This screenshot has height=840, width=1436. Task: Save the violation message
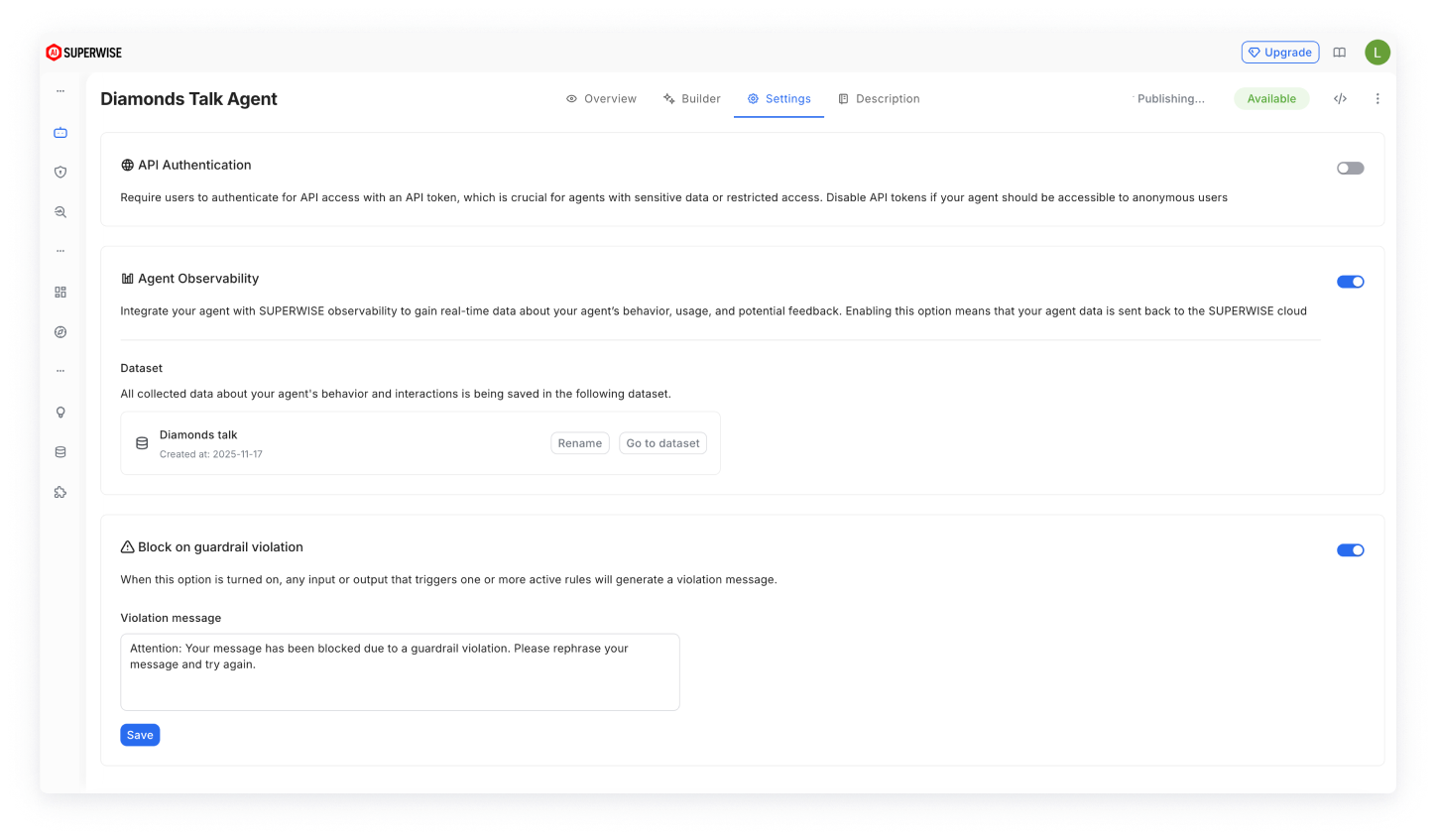140,735
